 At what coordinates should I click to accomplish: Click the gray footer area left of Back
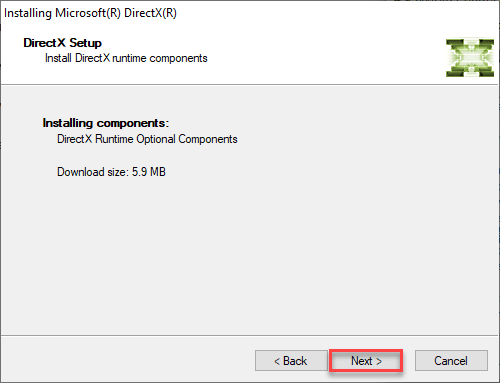tap(127, 360)
